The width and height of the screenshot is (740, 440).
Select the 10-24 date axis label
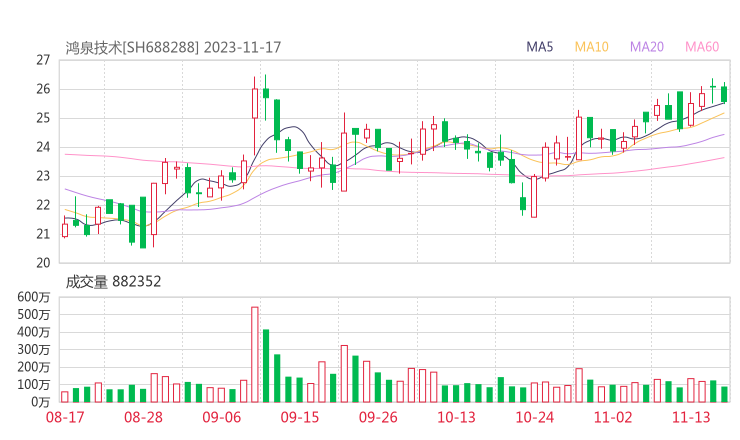[534, 417]
